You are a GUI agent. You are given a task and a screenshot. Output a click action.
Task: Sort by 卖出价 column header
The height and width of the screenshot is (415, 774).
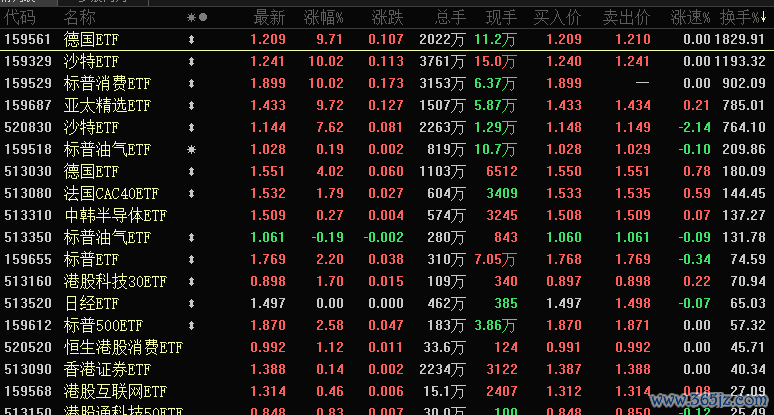626,18
